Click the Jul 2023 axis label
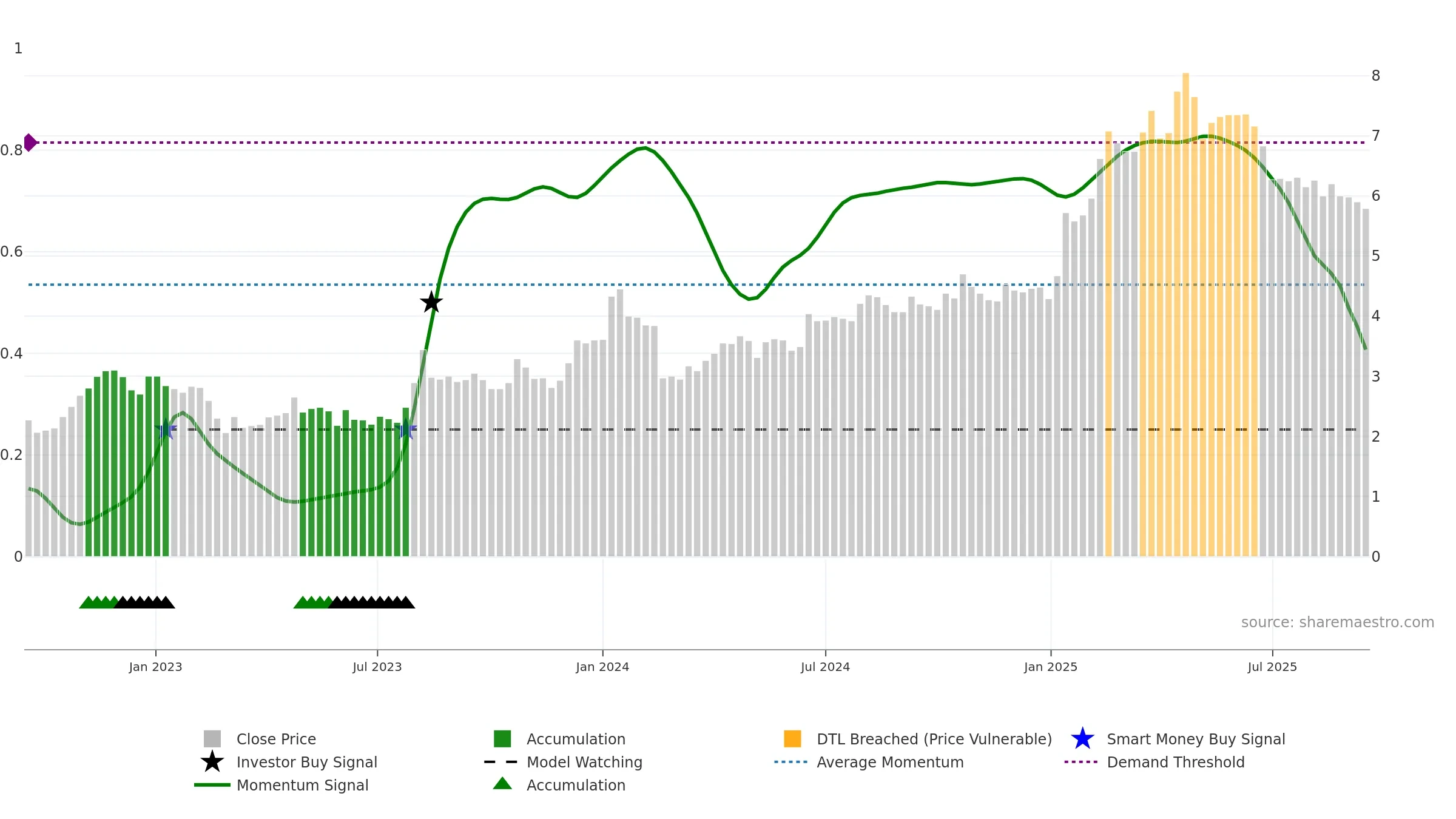 (377, 667)
